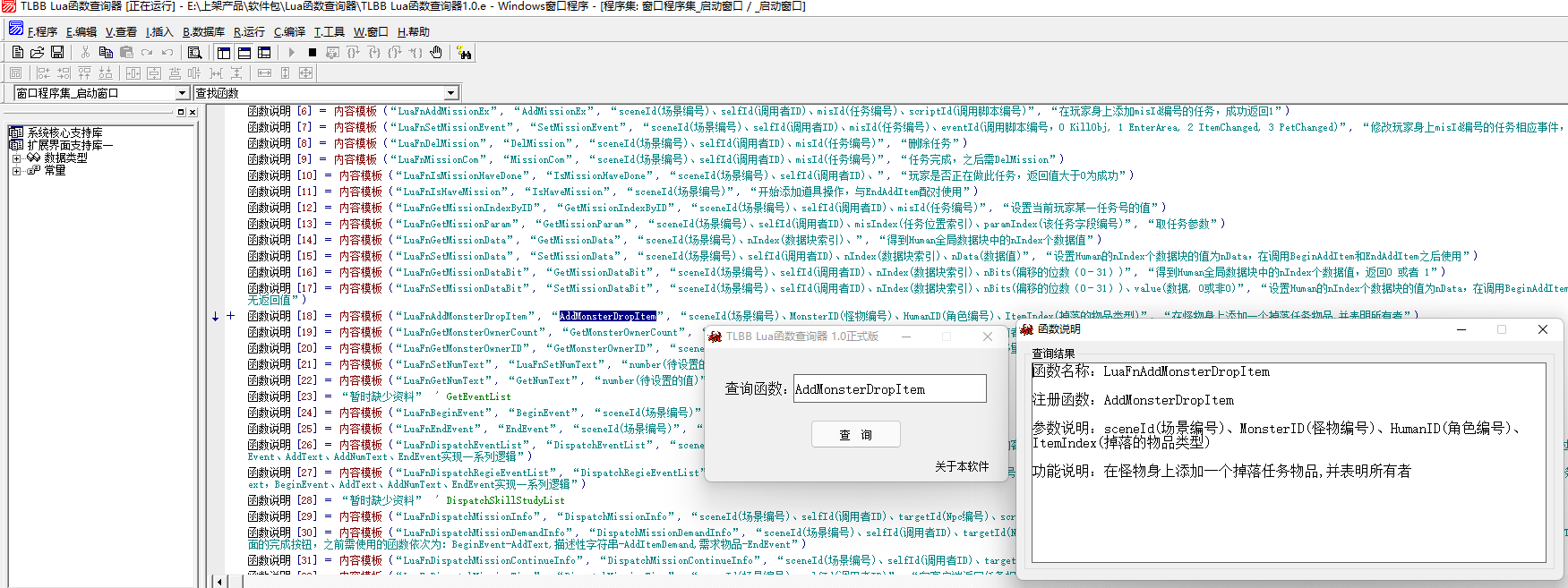Open the 查找函数 dropdown arrow

[x=451, y=93]
